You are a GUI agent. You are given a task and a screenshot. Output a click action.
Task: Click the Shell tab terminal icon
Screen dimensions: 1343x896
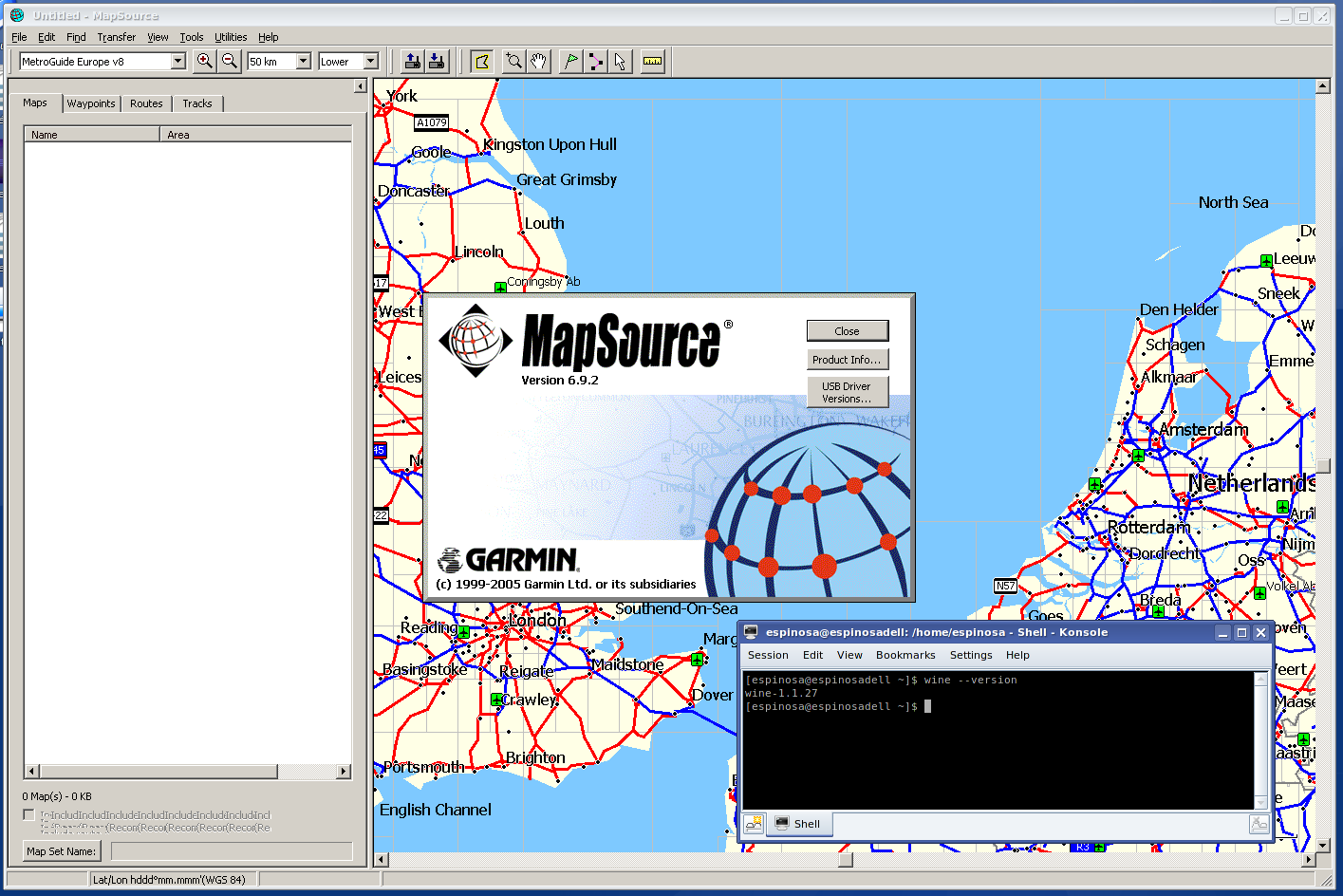click(782, 824)
